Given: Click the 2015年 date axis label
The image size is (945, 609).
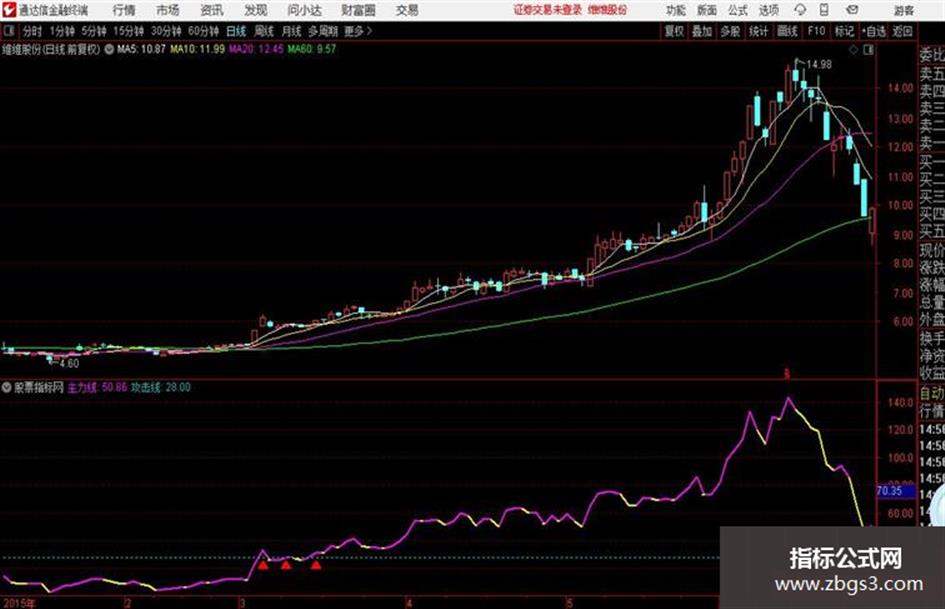Looking at the screenshot, I should pos(19,603).
